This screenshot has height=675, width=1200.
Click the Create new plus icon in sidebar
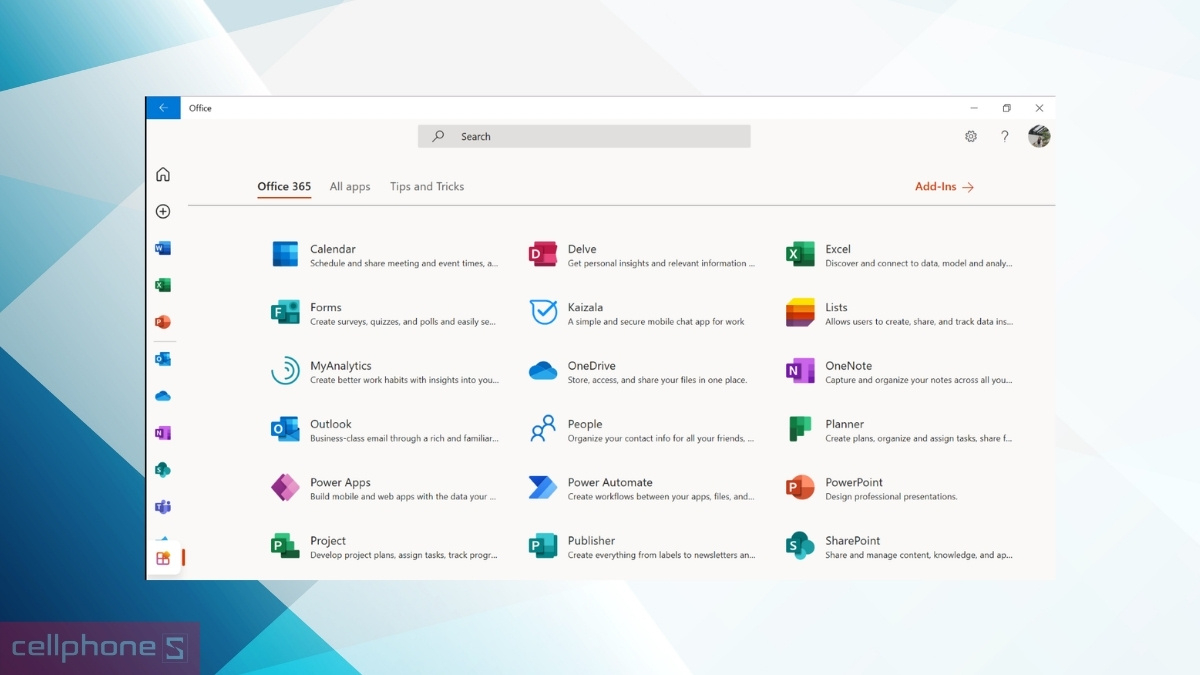[x=163, y=212]
